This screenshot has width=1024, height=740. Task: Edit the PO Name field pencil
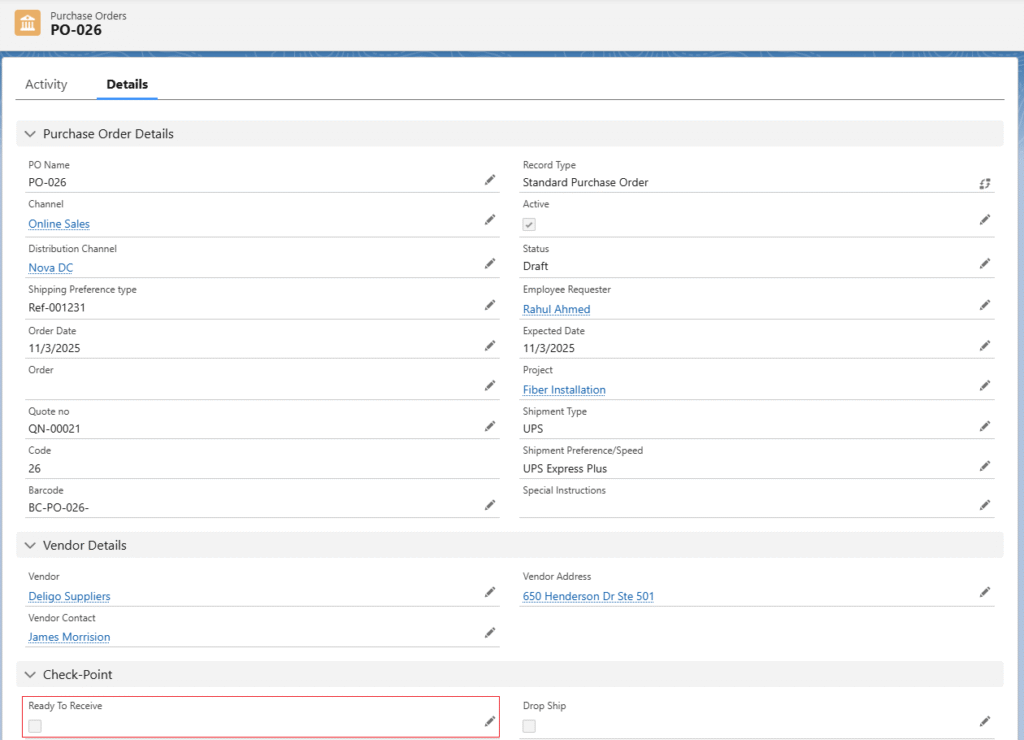490,180
